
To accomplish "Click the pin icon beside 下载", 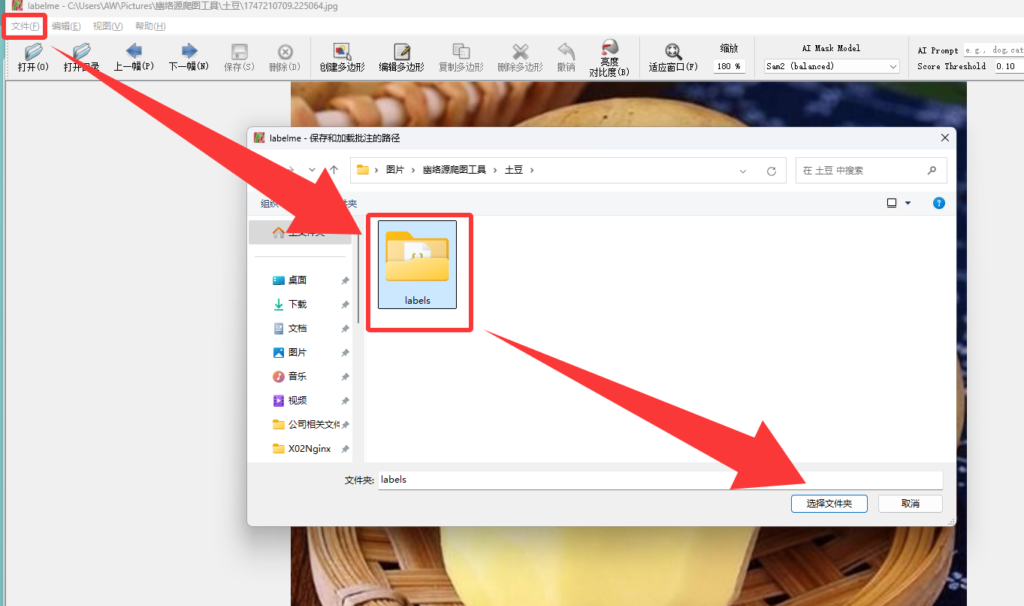I will 345,305.
